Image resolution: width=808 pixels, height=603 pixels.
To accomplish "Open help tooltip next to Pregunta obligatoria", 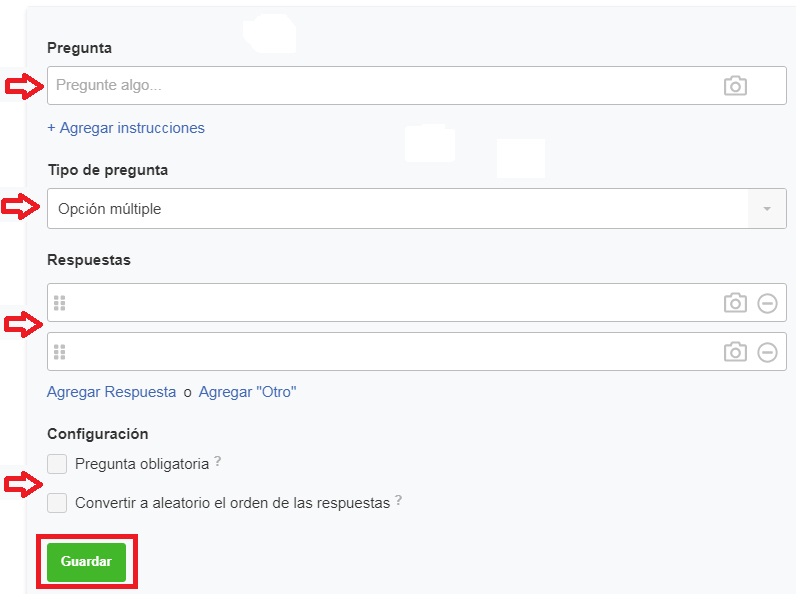I will click(x=217, y=461).
